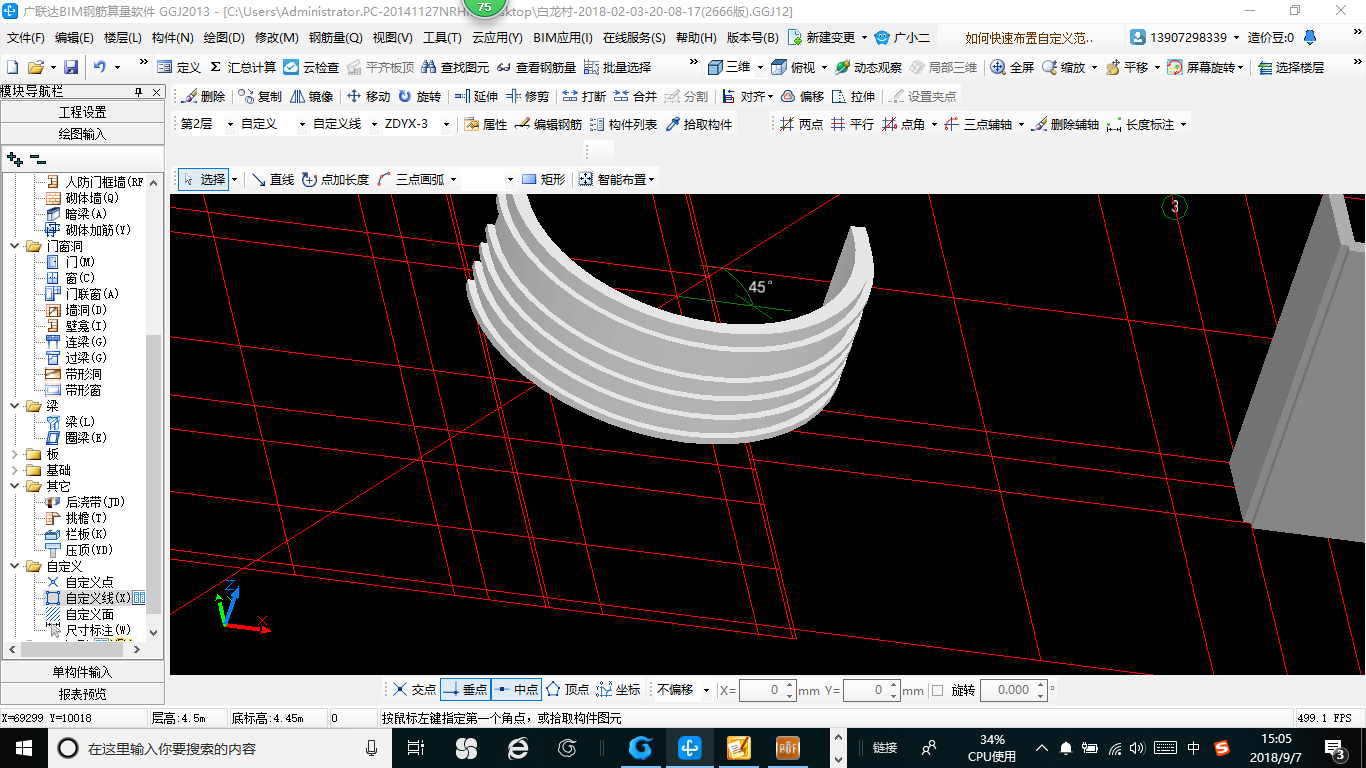1366x768 pixels.
Task: Toggle 交点 intersection snap
Action: (415, 690)
